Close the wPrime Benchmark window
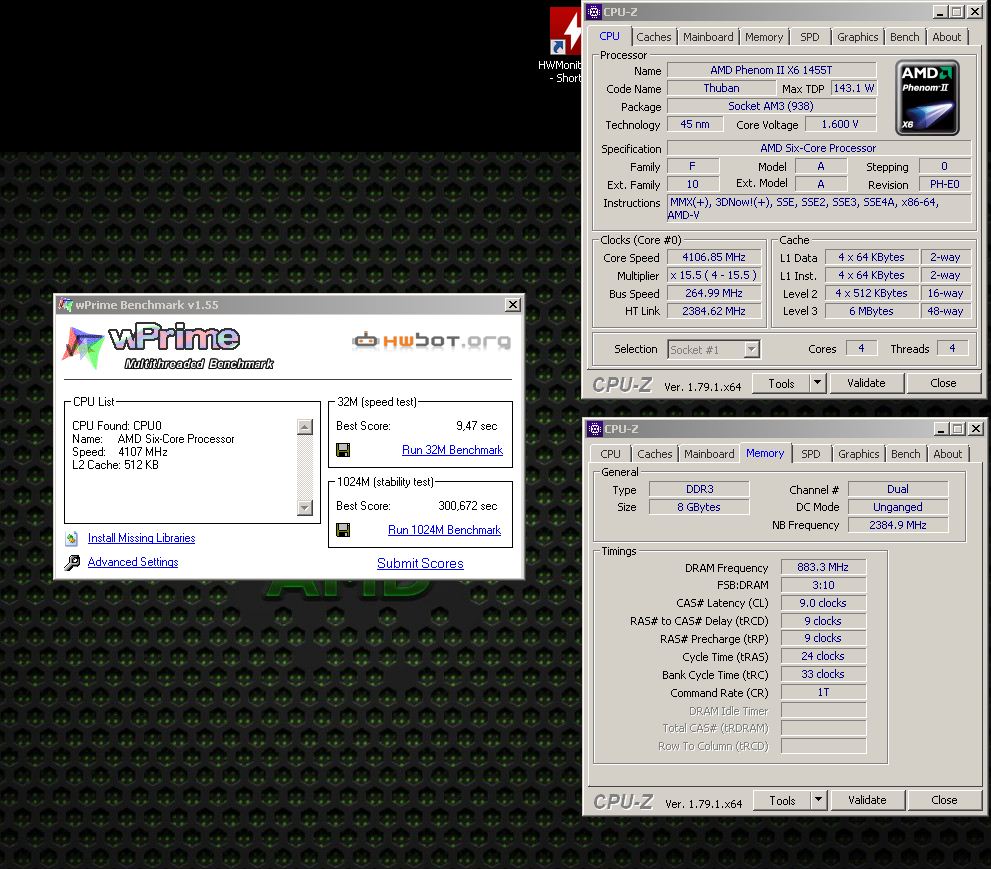991x869 pixels. tap(513, 305)
